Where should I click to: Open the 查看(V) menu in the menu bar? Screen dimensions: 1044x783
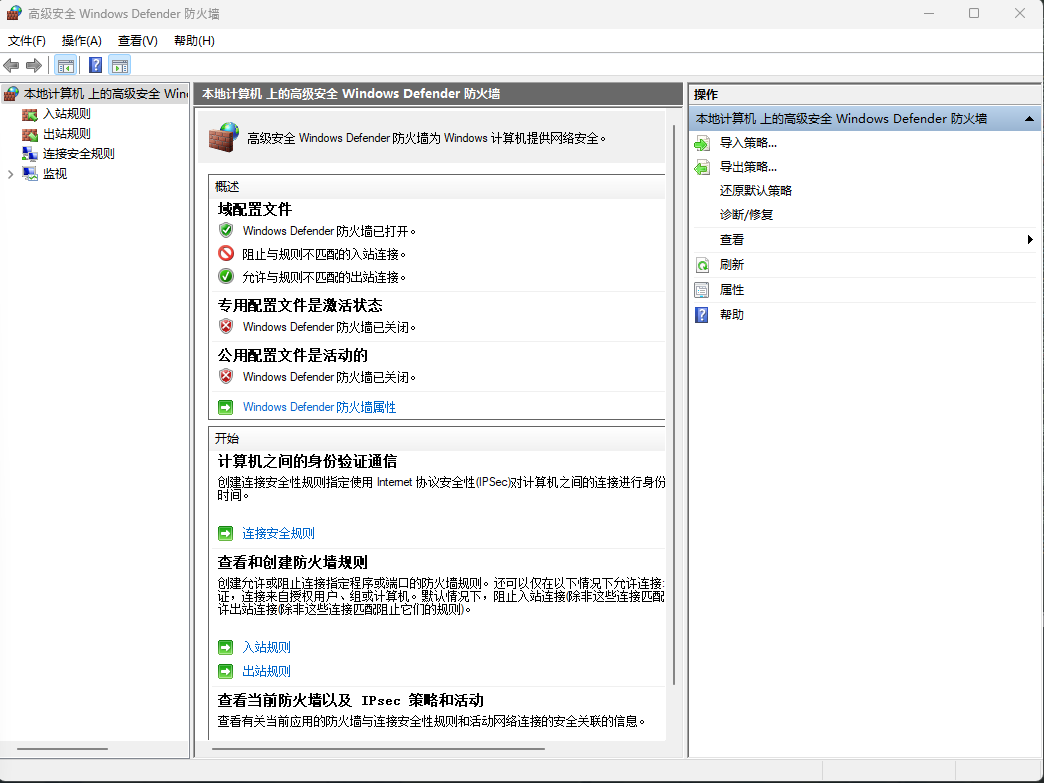(x=138, y=41)
